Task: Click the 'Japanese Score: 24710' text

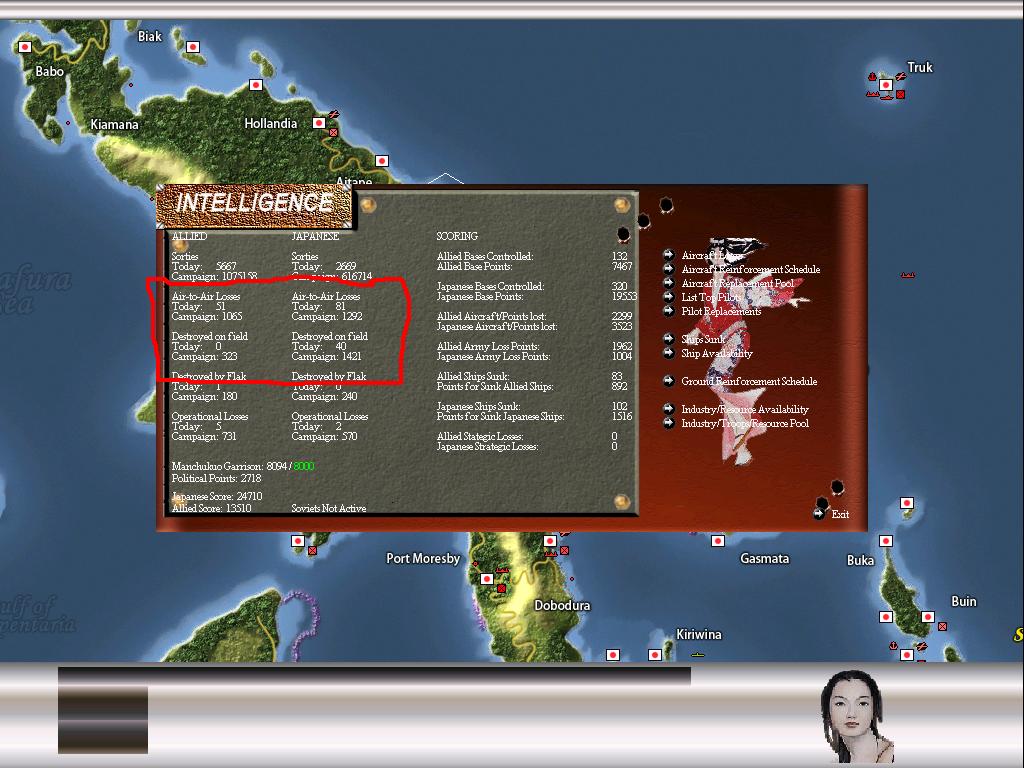Action: (217, 496)
